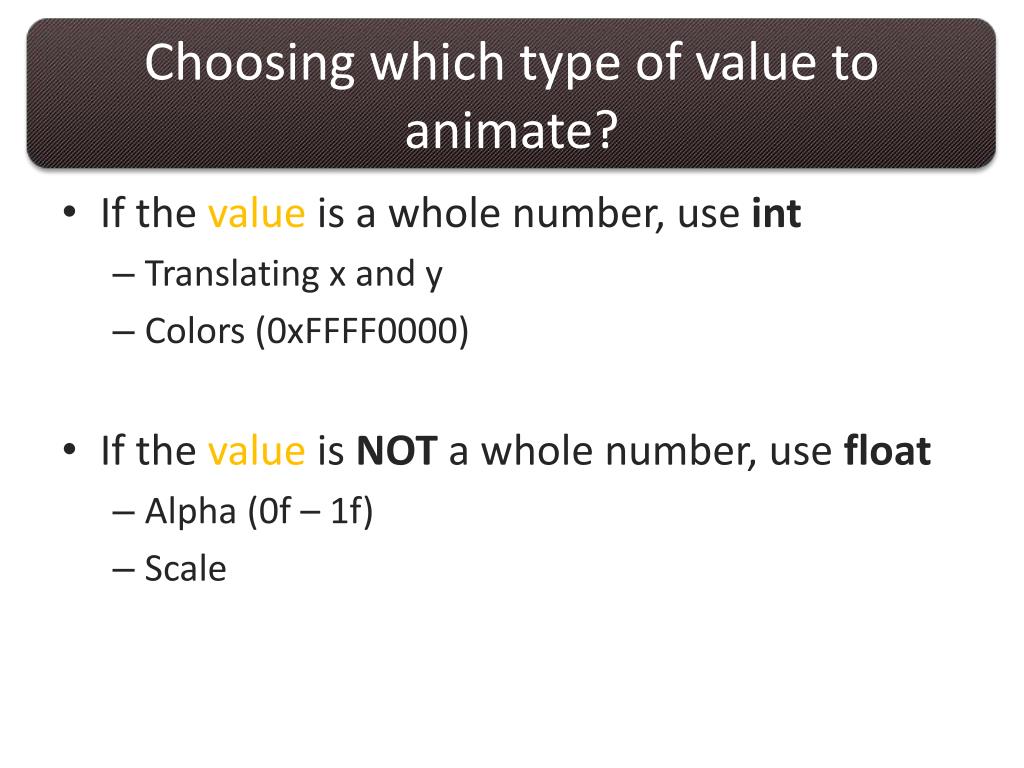Click the bullet before 'If the value is a whole'
Image resolution: width=1024 pixels, height=768 pixels.
[x=70, y=212]
